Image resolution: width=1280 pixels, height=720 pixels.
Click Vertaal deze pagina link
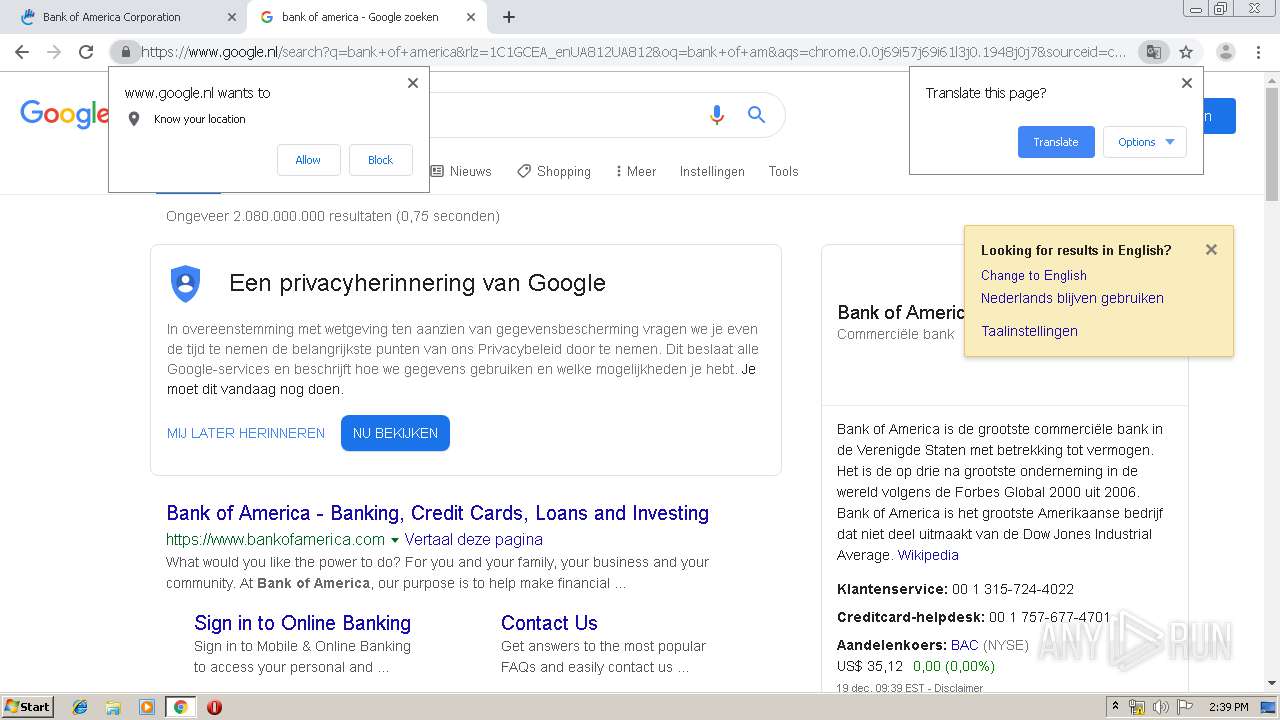pyautogui.click(x=473, y=539)
